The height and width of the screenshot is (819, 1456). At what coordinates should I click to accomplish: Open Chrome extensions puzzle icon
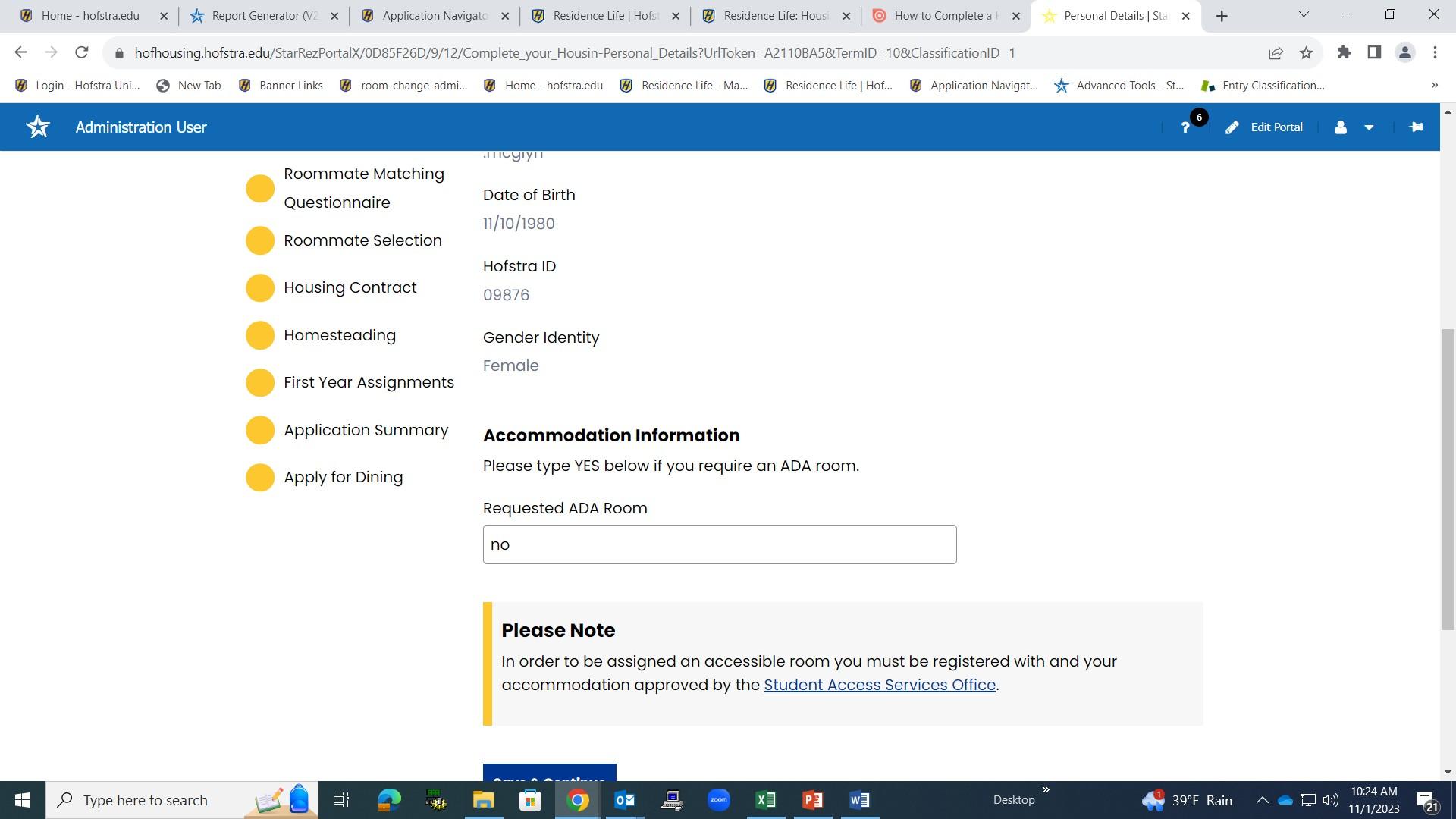coord(1344,52)
